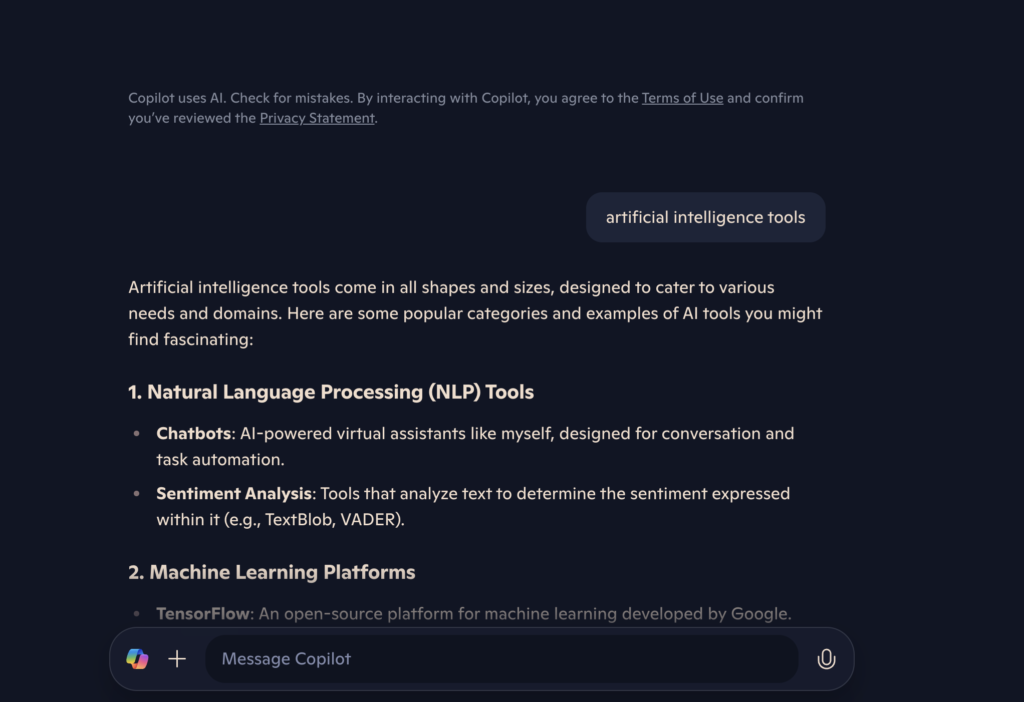Viewport: 1024px width, 702px height.
Task: Click the bold TensorFlow term
Action: [x=203, y=613]
